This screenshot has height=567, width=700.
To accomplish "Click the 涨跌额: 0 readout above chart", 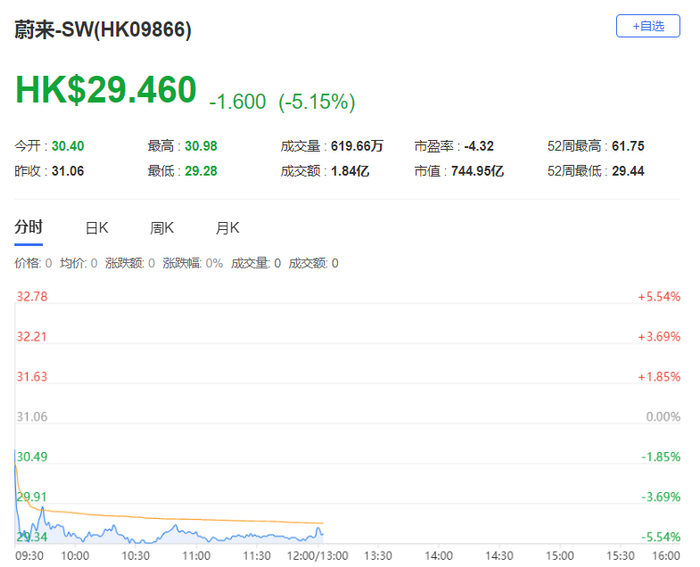I will 130,263.
